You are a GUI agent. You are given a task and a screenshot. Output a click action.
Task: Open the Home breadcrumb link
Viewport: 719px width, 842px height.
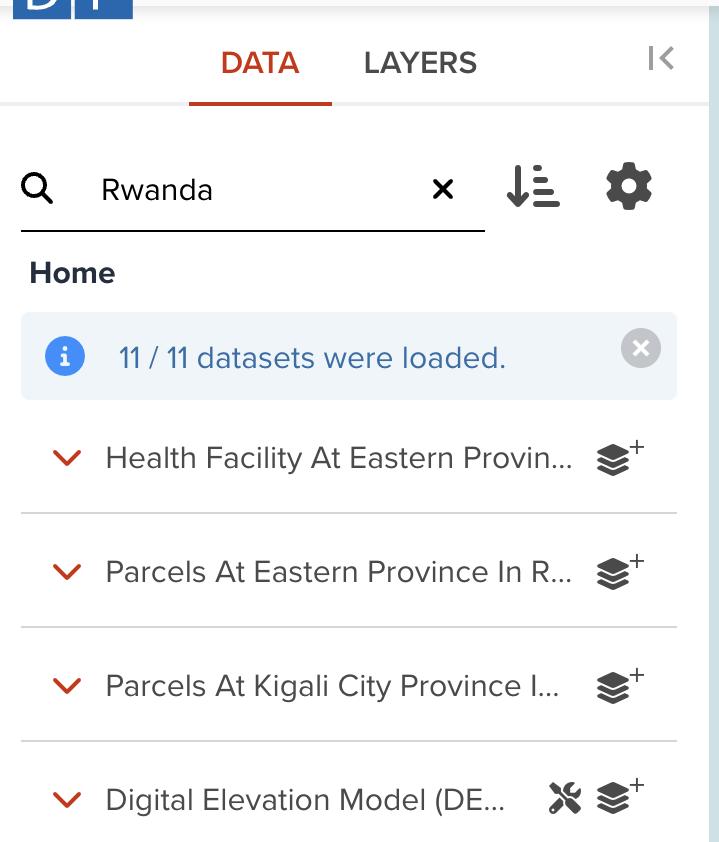(71, 273)
